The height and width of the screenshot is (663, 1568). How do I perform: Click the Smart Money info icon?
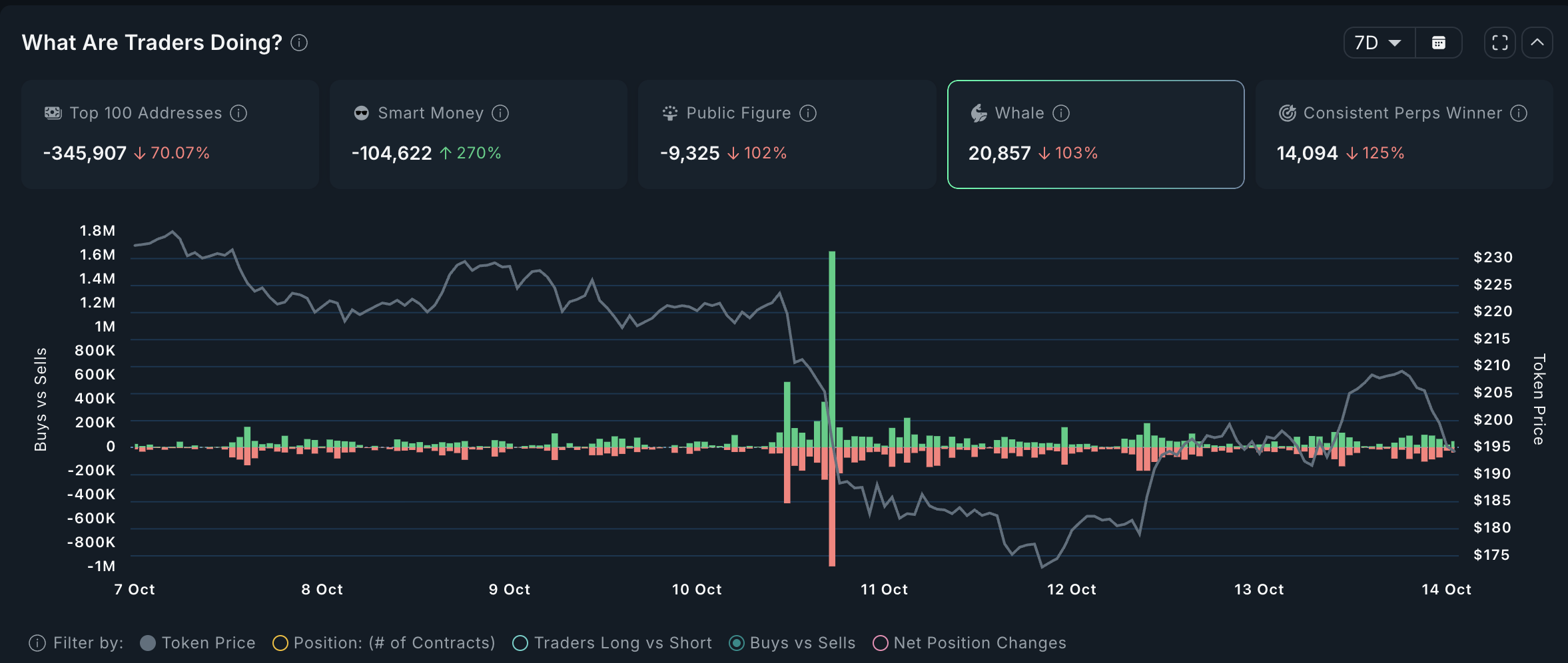pyautogui.click(x=500, y=113)
